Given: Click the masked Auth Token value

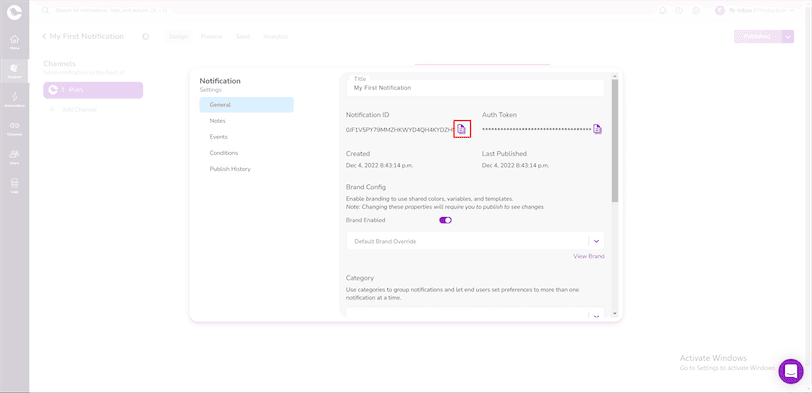Looking at the screenshot, I should (x=536, y=129).
